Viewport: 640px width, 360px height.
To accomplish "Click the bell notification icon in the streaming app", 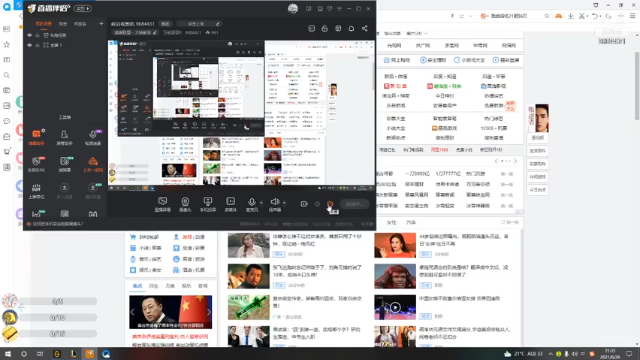I will pyautogui.click(x=351, y=29).
